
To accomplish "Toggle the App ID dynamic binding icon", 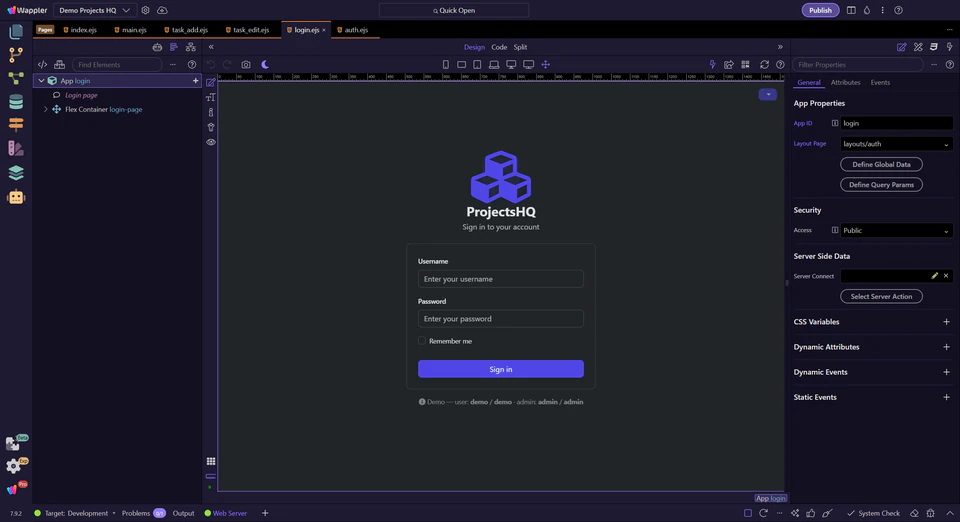I will pos(834,123).
